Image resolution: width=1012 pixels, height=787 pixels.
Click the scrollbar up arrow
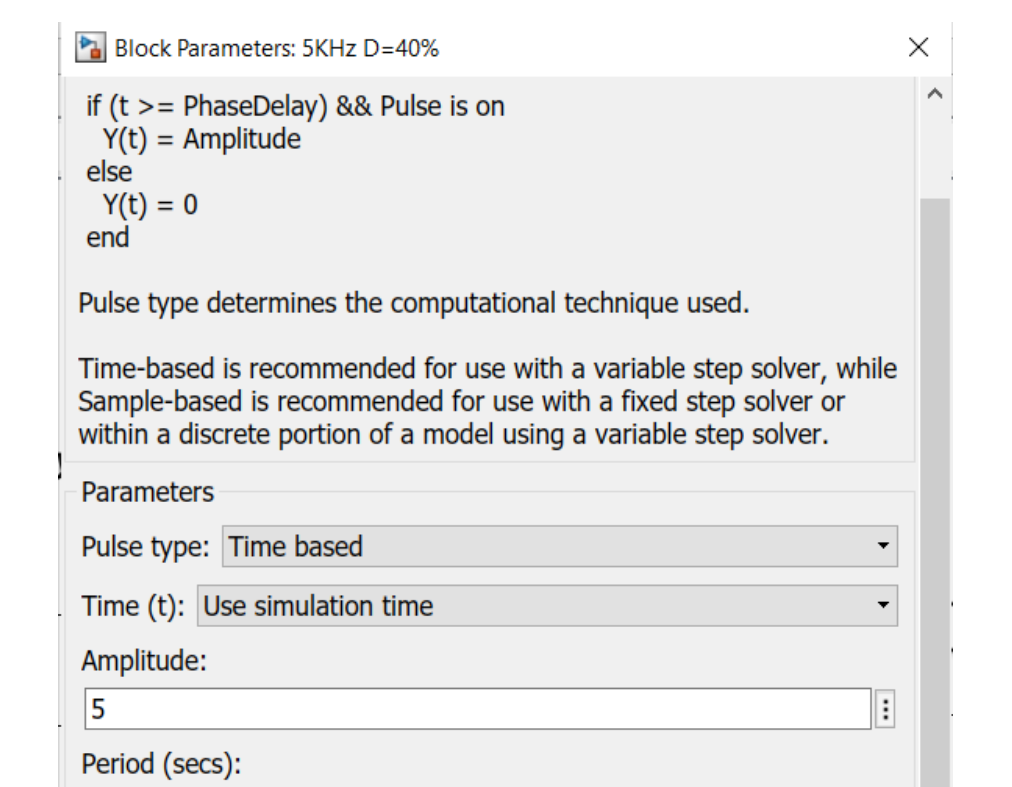pyautogui.click(x=935, y=94)
